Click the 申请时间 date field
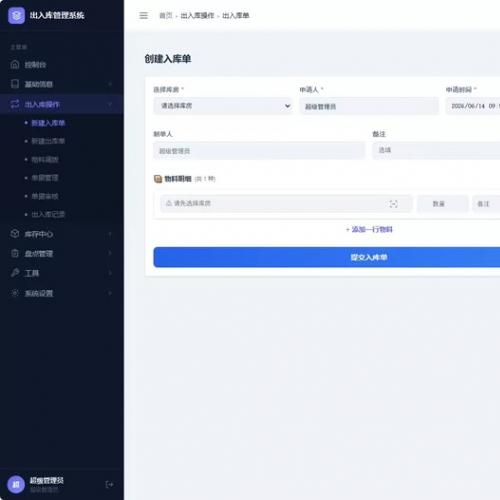The image size is (500, 500). tap(473, 106)
